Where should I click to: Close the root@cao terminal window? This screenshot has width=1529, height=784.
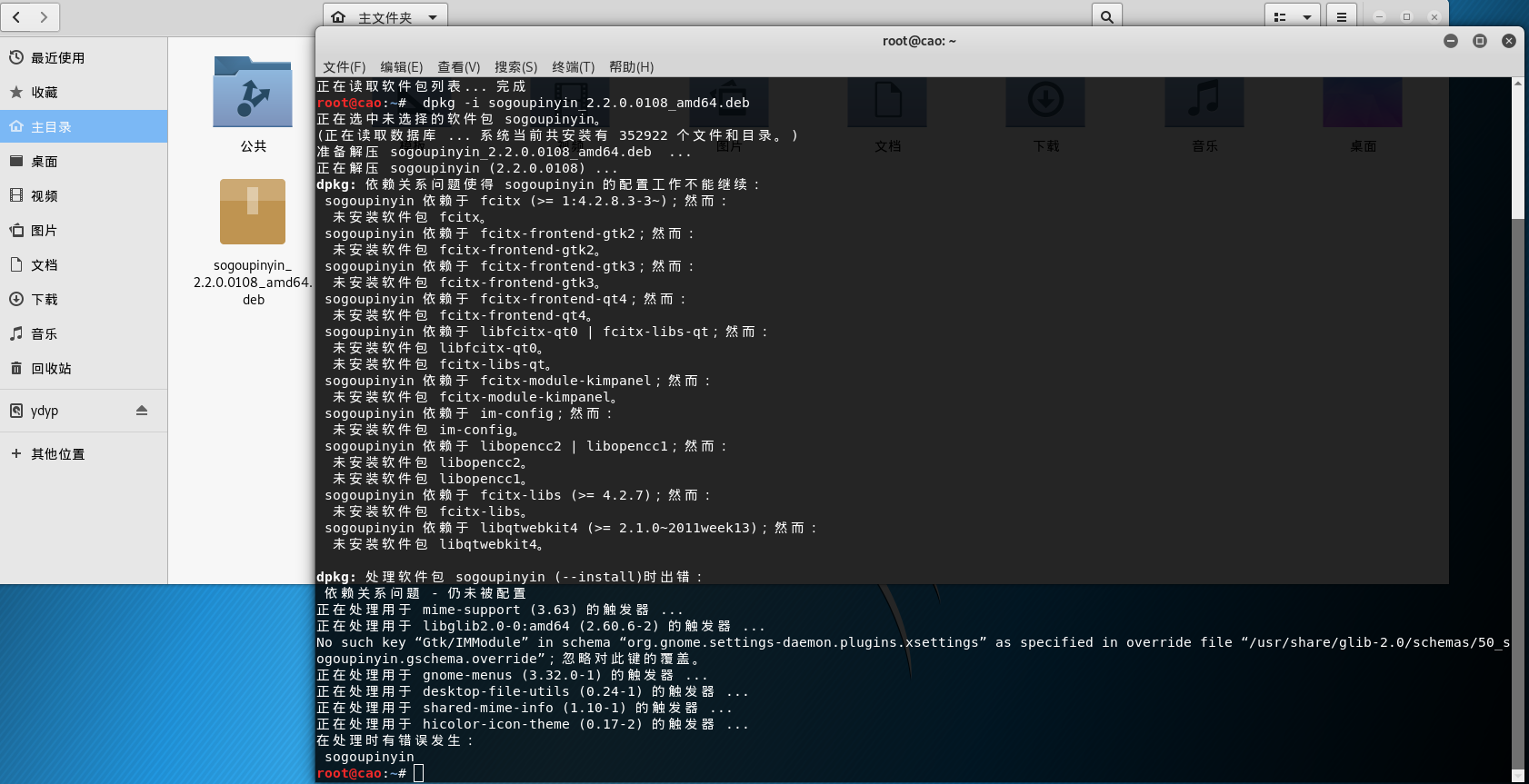(x=1509, y=41)
